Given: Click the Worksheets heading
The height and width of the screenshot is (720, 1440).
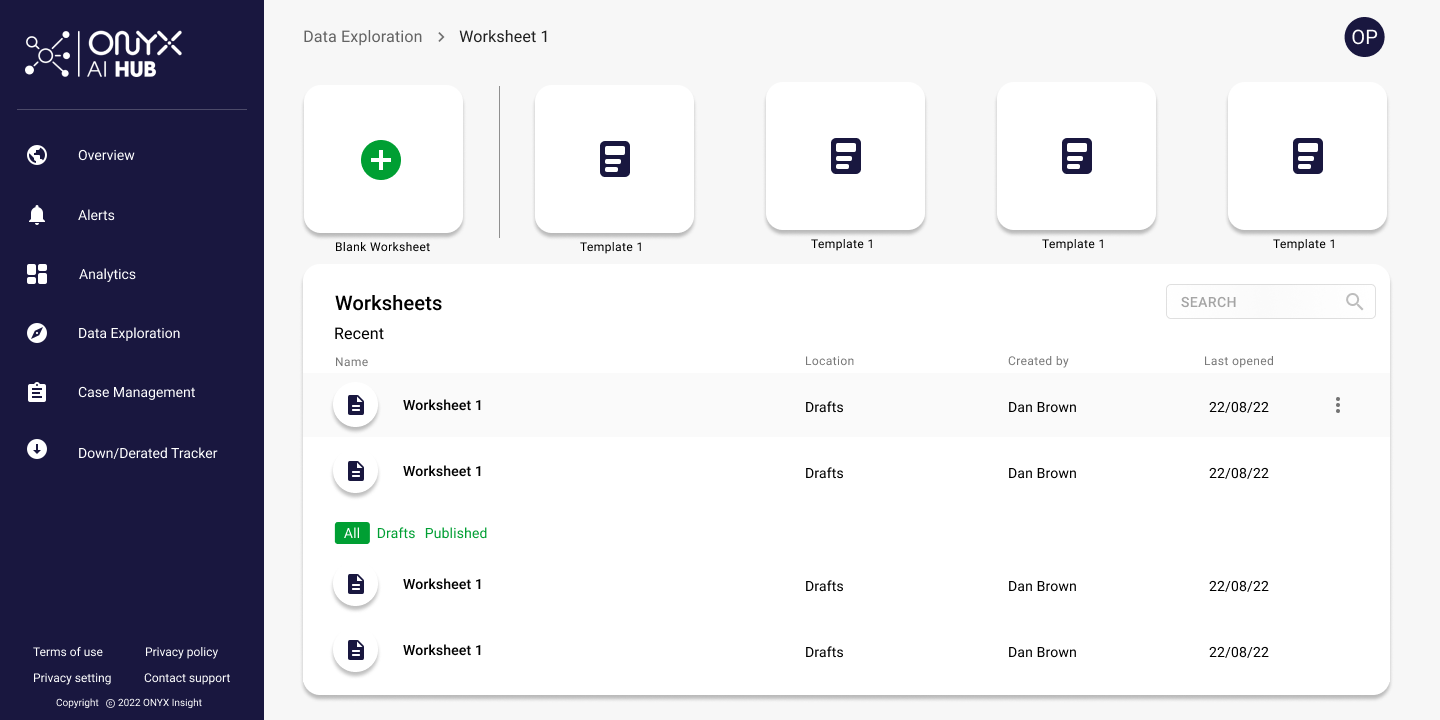Looking at the screenshot, I should coord(388,303).
